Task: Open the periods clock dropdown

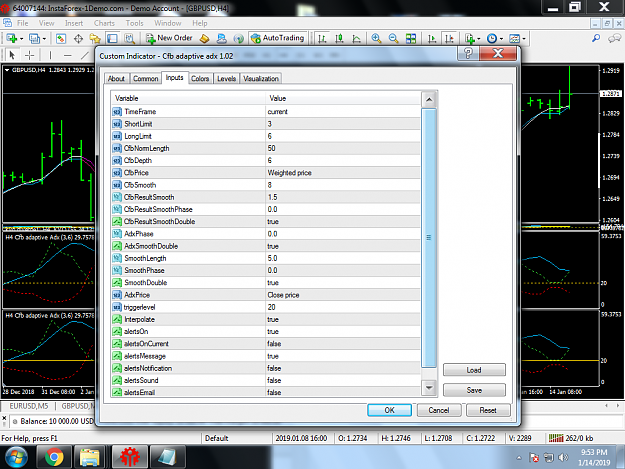Action: point(495,39)
